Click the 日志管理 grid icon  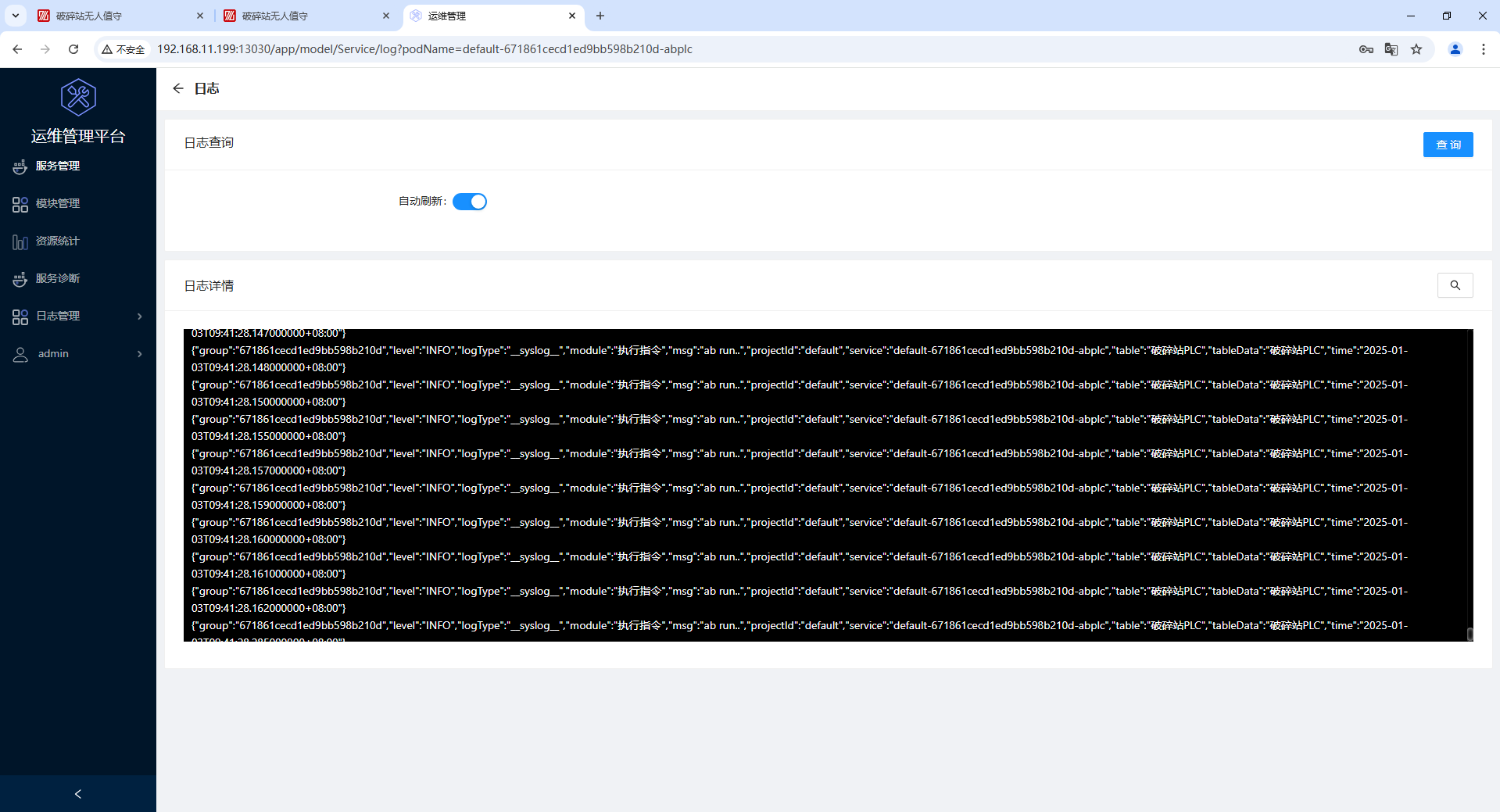20,317
